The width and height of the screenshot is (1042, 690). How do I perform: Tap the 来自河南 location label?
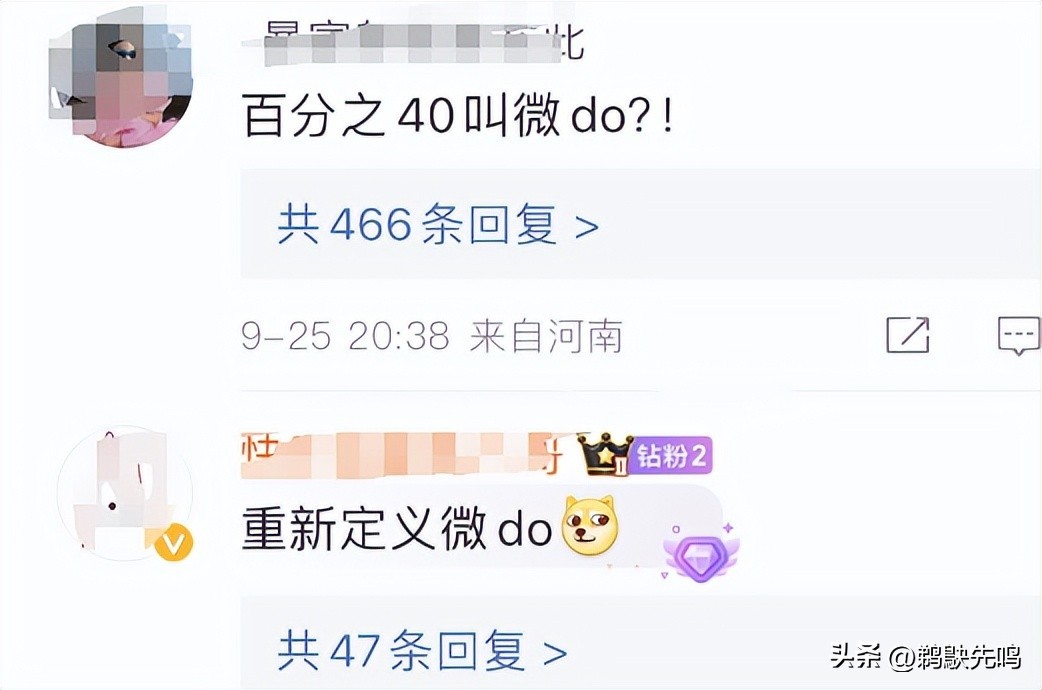point(546,336)
